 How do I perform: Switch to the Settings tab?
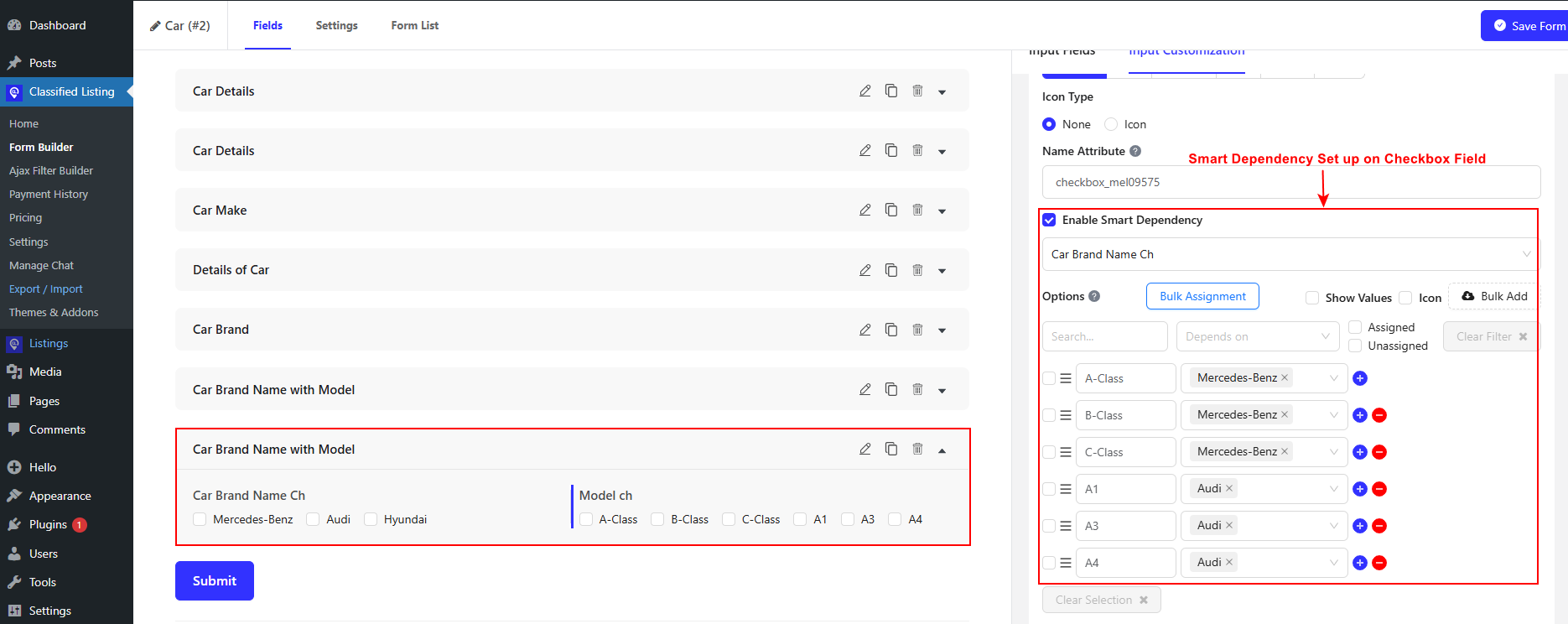pos(336,25)
